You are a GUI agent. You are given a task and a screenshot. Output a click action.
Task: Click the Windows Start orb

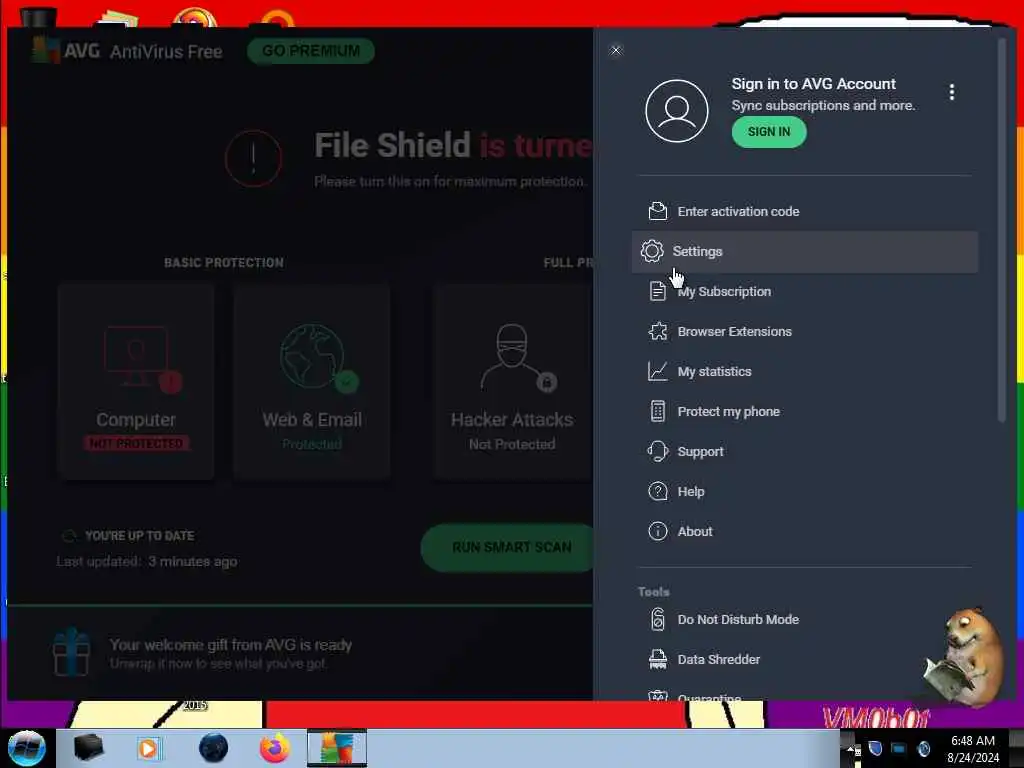tap(26, 748)
